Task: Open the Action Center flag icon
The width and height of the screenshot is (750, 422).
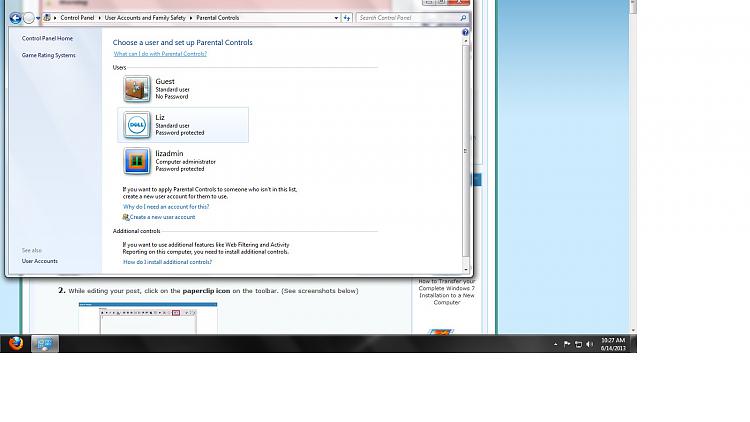Action: [x=567, y=344]
